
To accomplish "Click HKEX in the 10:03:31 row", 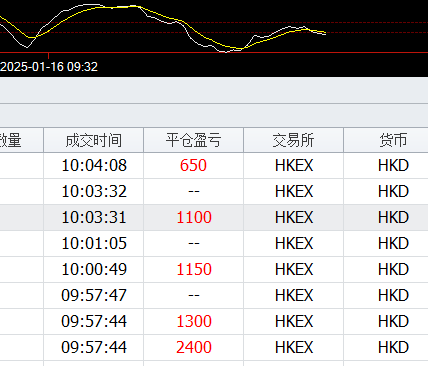I will 294,217.
